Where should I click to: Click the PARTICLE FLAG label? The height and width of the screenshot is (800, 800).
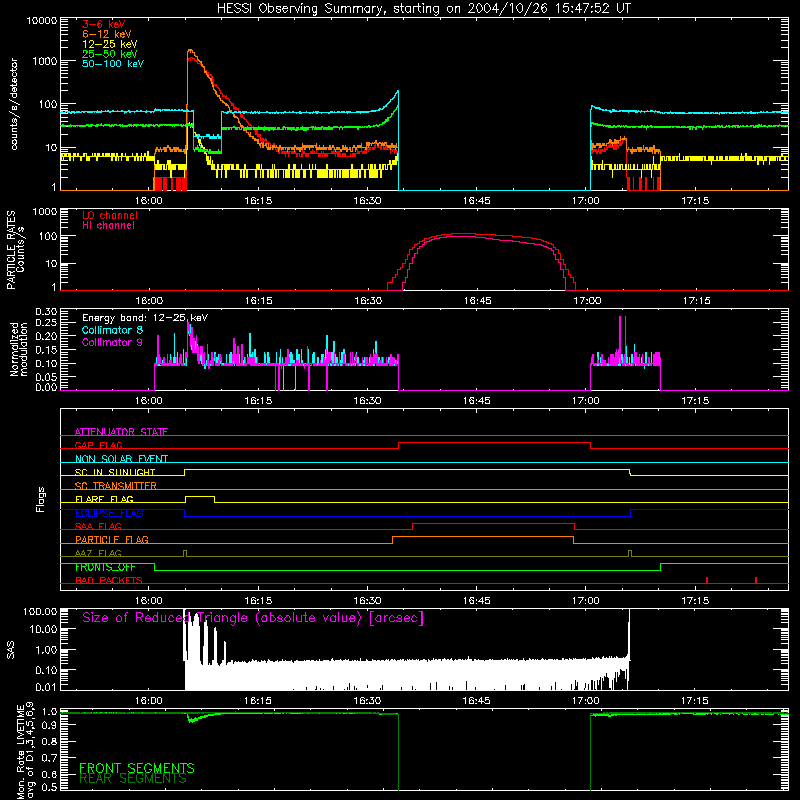click(x=112, y=539)
